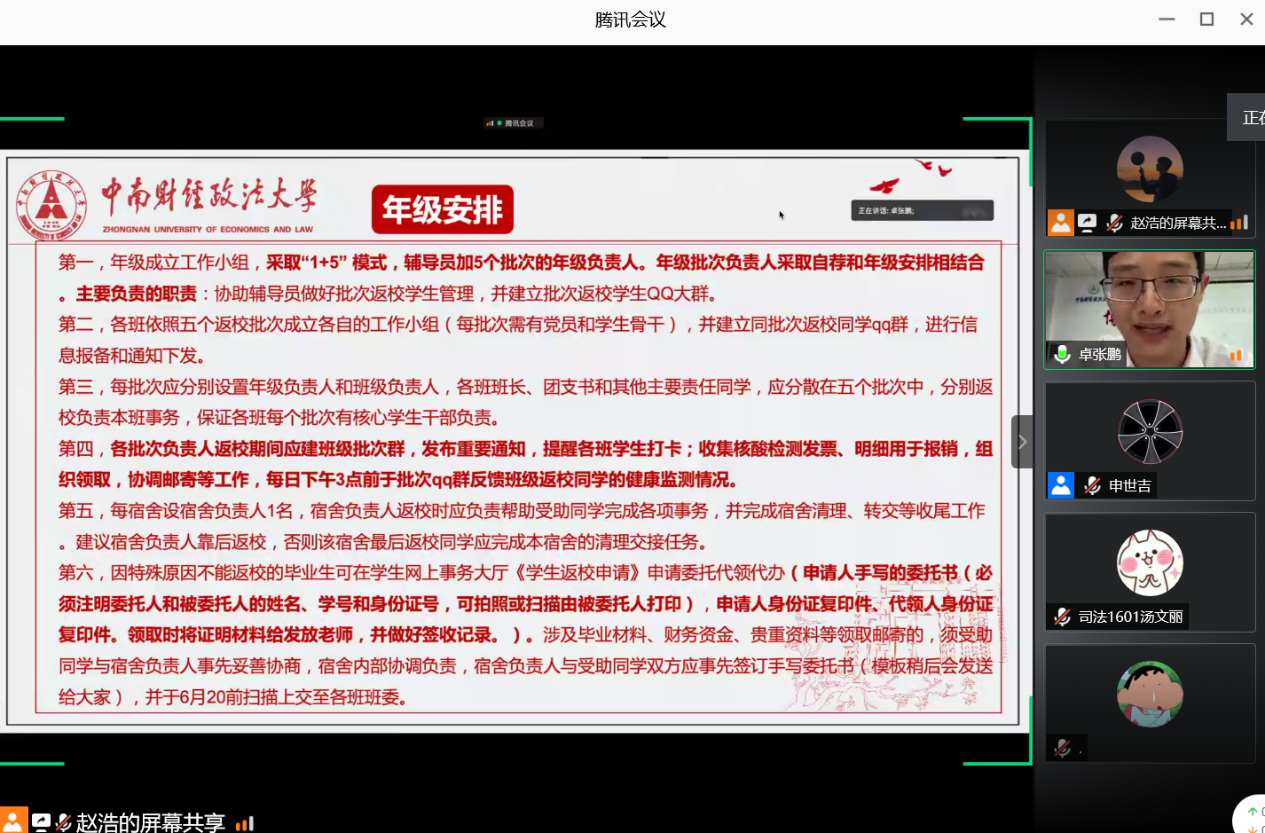Click the 赵浩的屏幕共享 label at bottom-left
1265x833 pixels.
150,822
